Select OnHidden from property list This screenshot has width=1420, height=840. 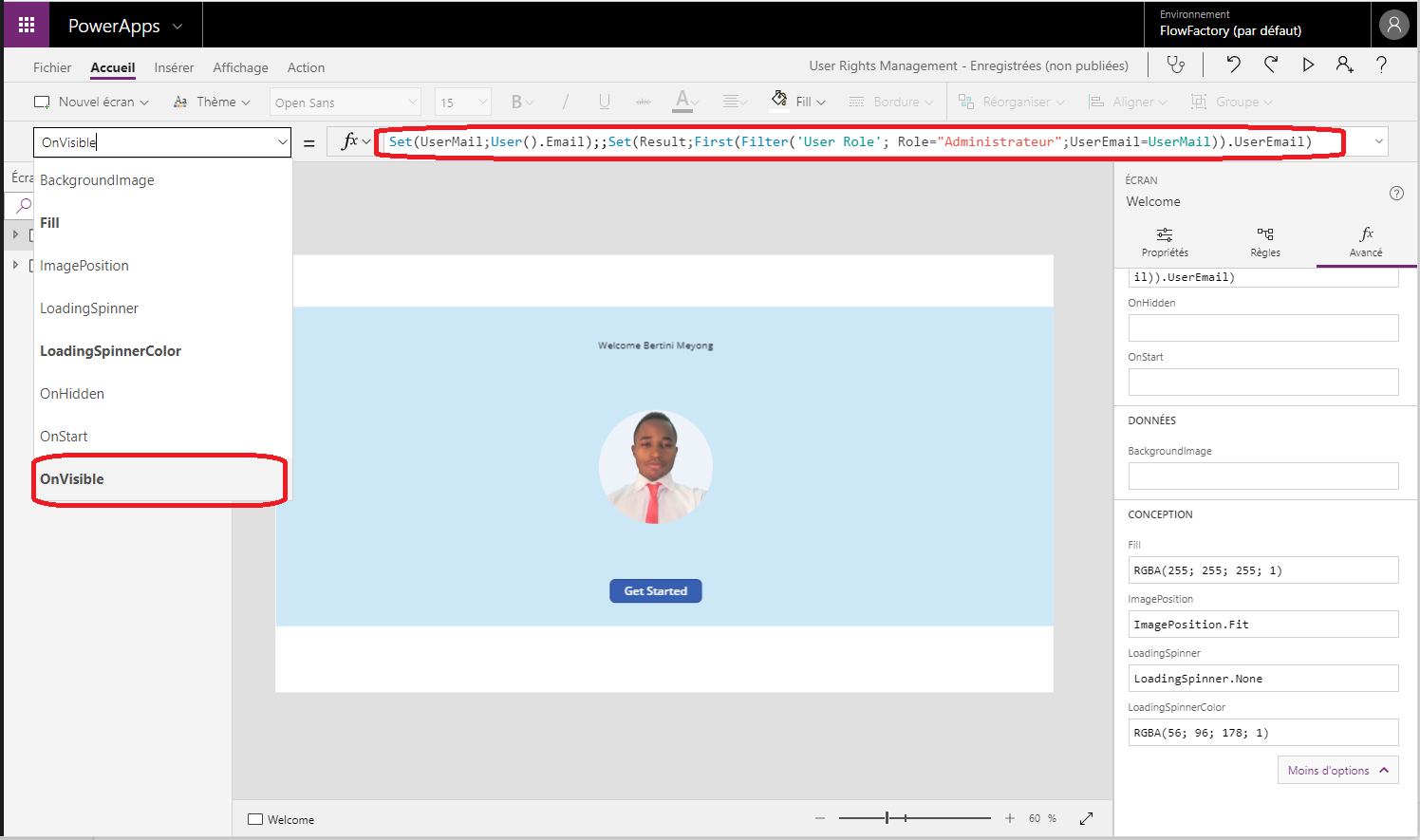(72, 394)
